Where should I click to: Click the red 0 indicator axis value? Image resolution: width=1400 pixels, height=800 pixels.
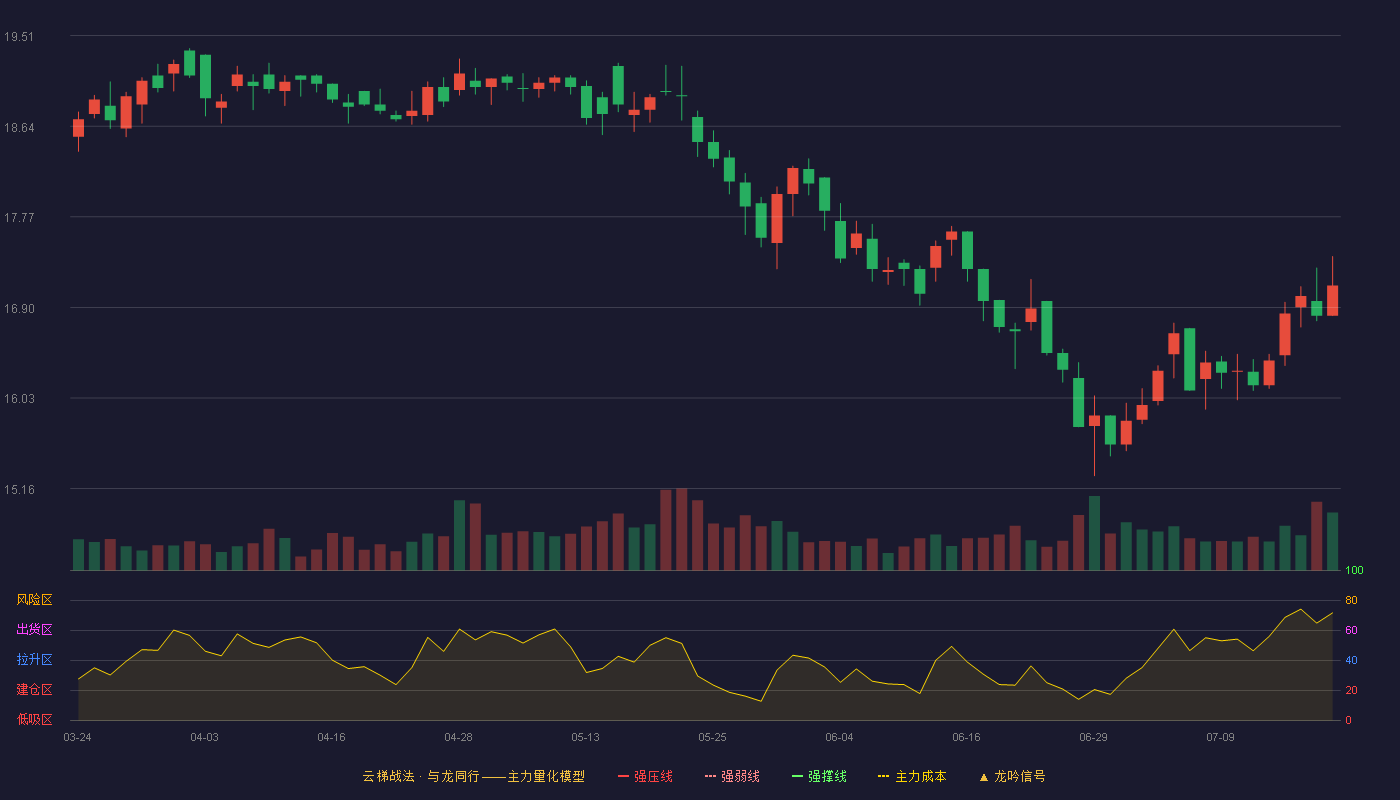pyautogui.click(x=1348, y=720)
